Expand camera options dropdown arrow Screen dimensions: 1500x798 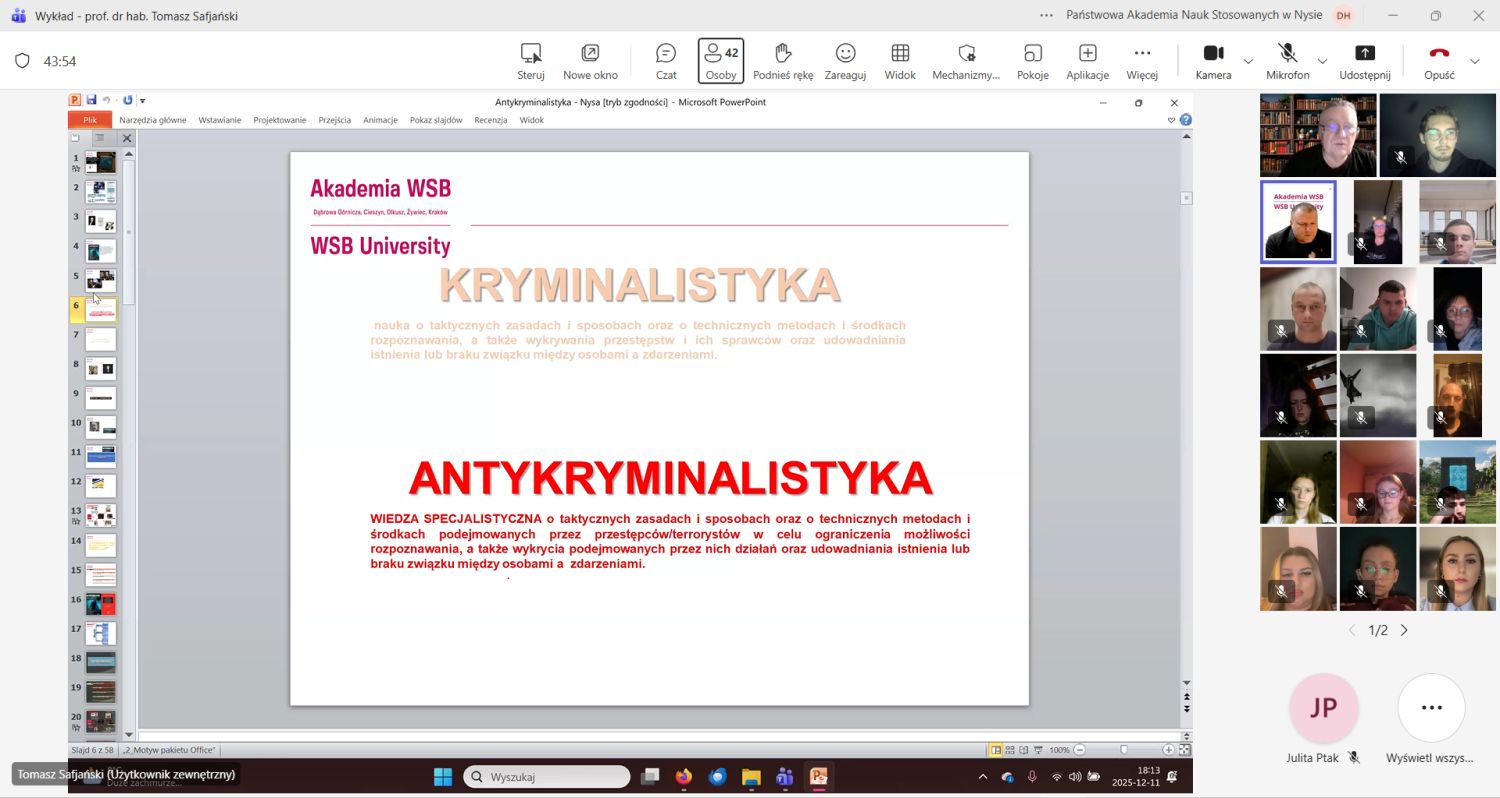1248,62
